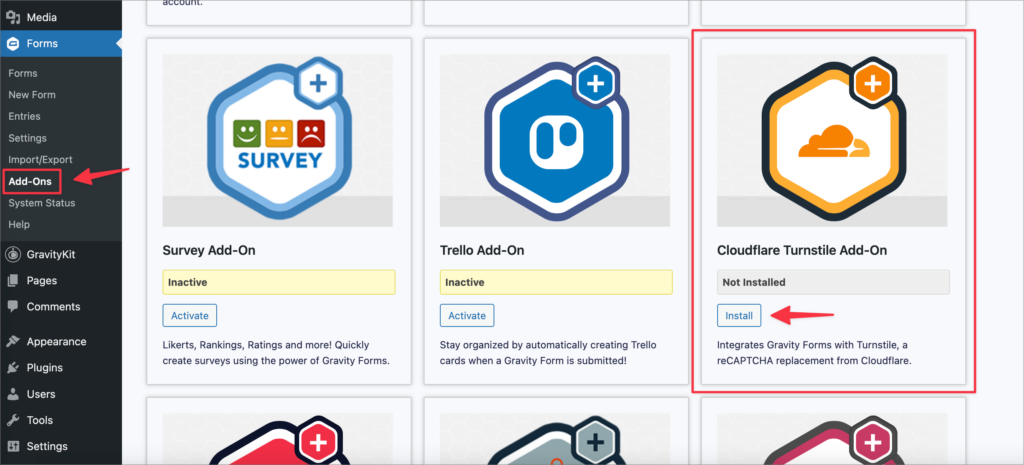This screenshot has height=465, width=1024.
Task: Click the Appearance paintbrush icon
Action: point(13,342)
